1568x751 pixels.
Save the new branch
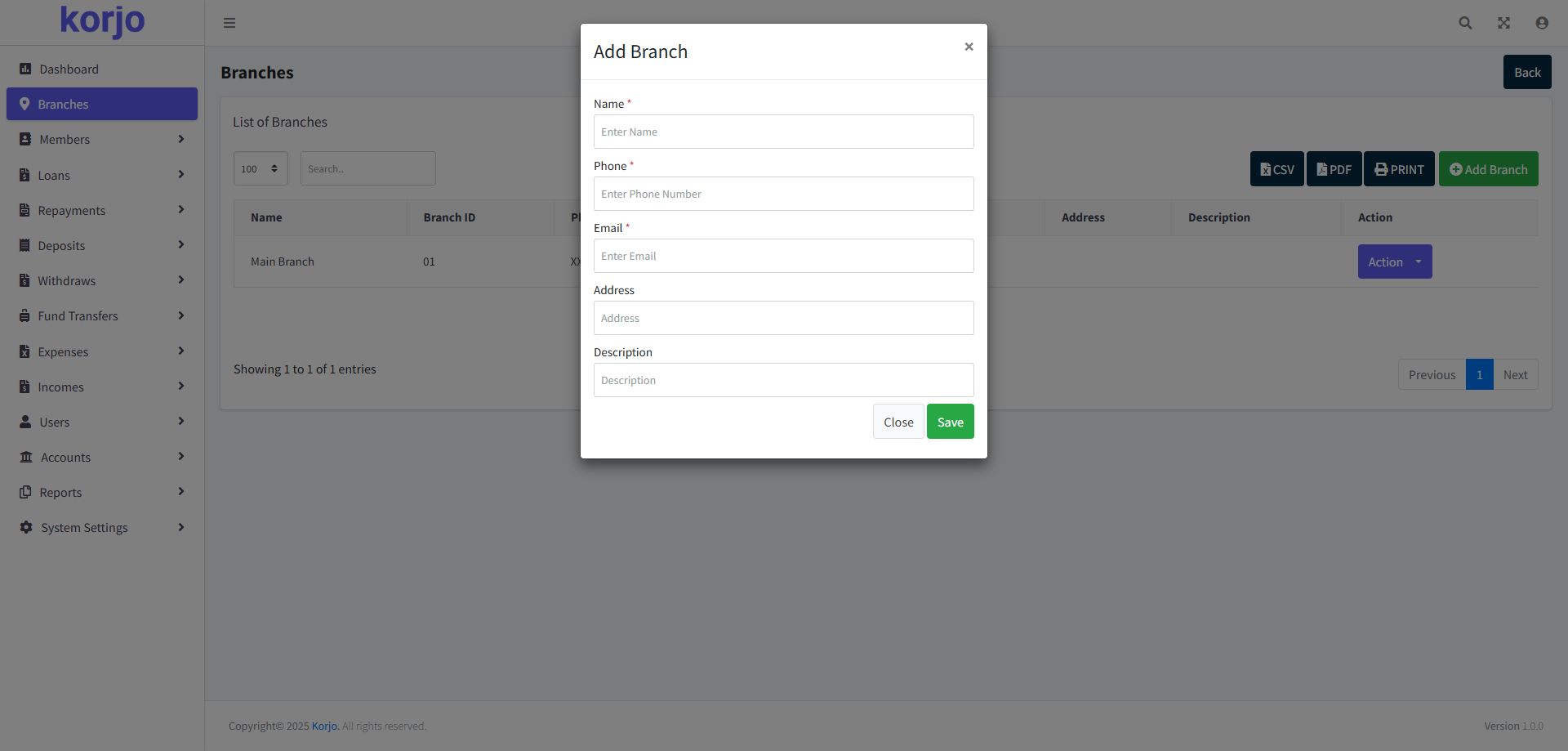pyautogui.click(x=950, y=422)
